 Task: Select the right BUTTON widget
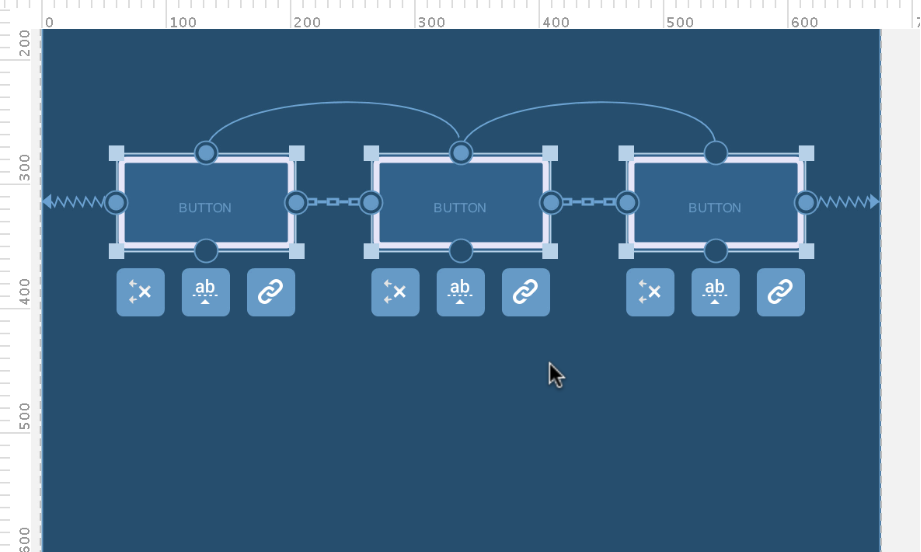[x=715, y=208]
